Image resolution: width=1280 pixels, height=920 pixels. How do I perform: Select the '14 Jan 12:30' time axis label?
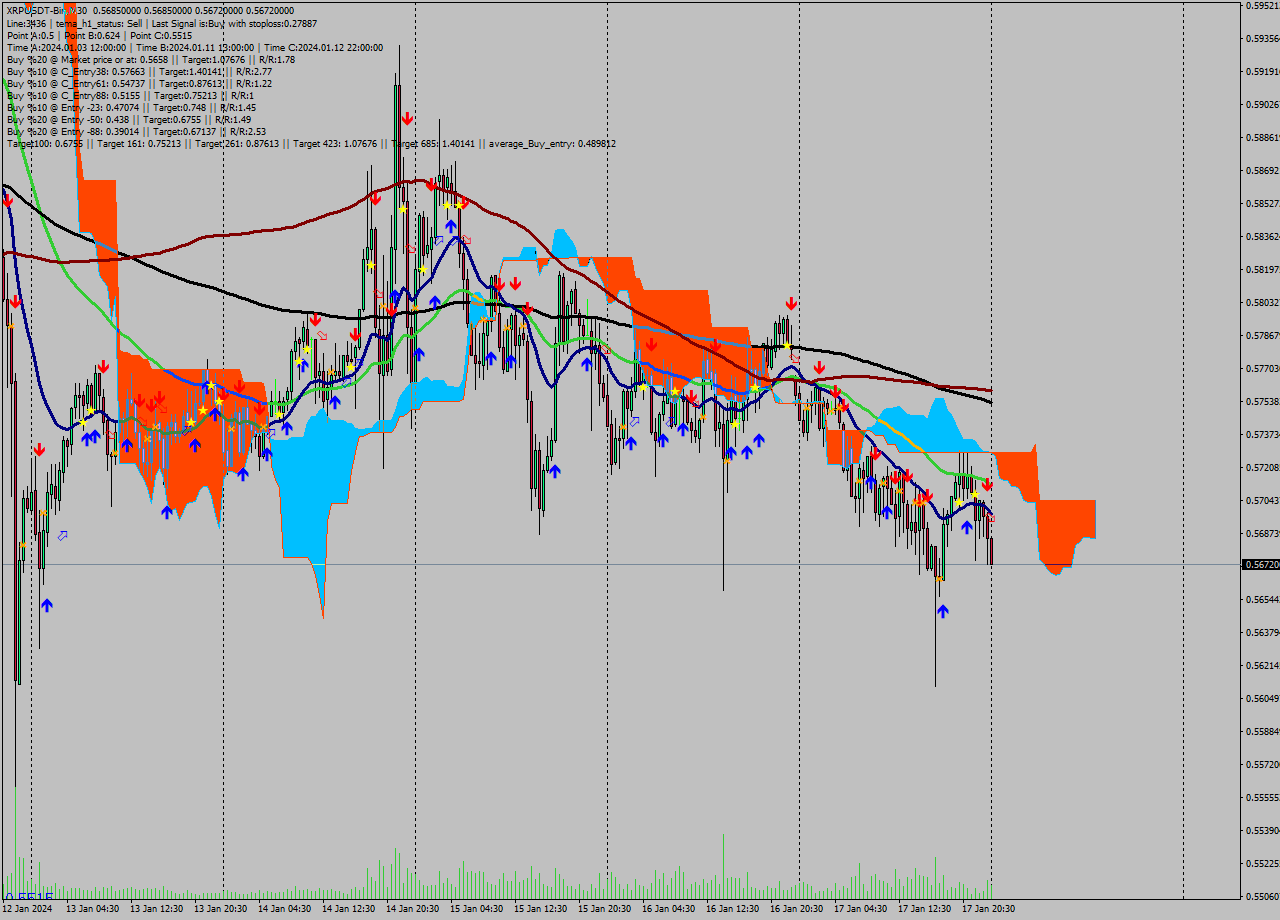[x=348, y=909]
